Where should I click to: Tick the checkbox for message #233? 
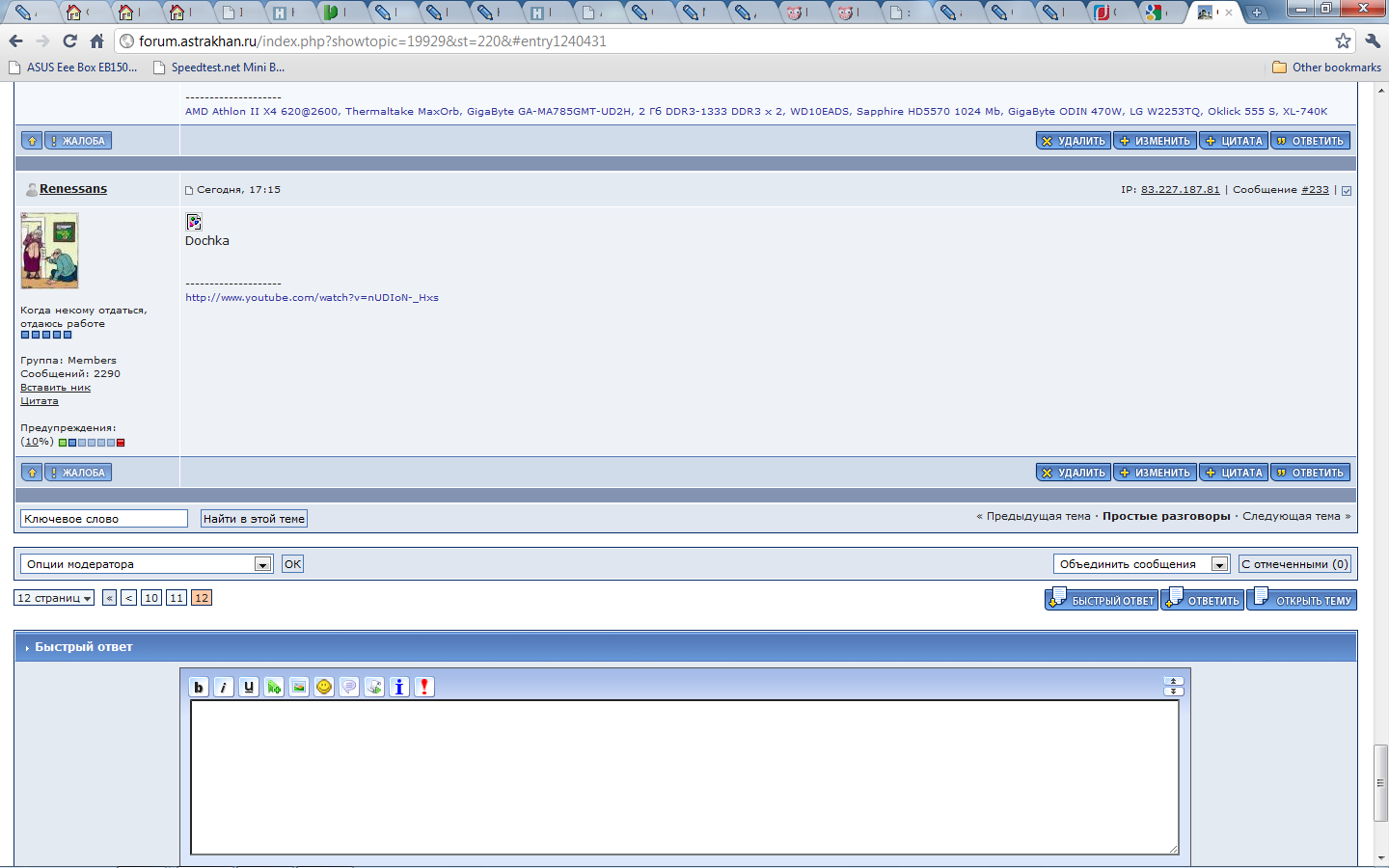point(1347,191)
